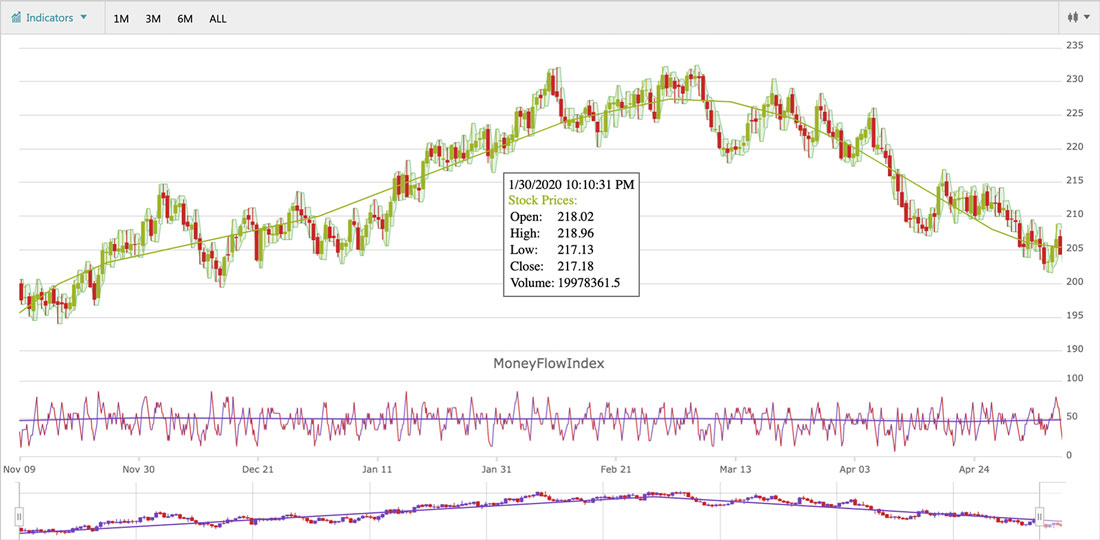1100x540 pixels.
Task: Click the Mar 13 date axis label
Action: coord(735,468)
